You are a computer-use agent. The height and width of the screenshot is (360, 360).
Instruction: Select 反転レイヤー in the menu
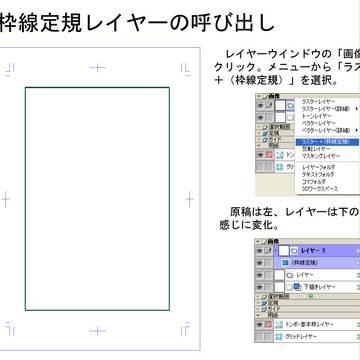(x=316, y=149)
